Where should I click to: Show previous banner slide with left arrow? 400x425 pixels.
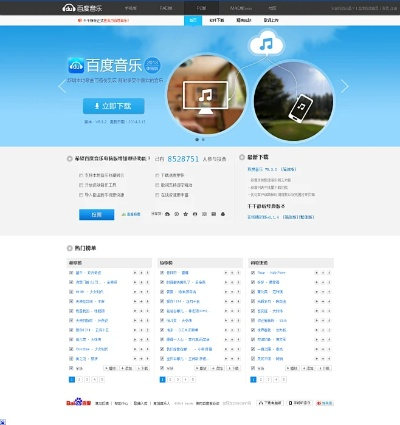tap(62, 86)
